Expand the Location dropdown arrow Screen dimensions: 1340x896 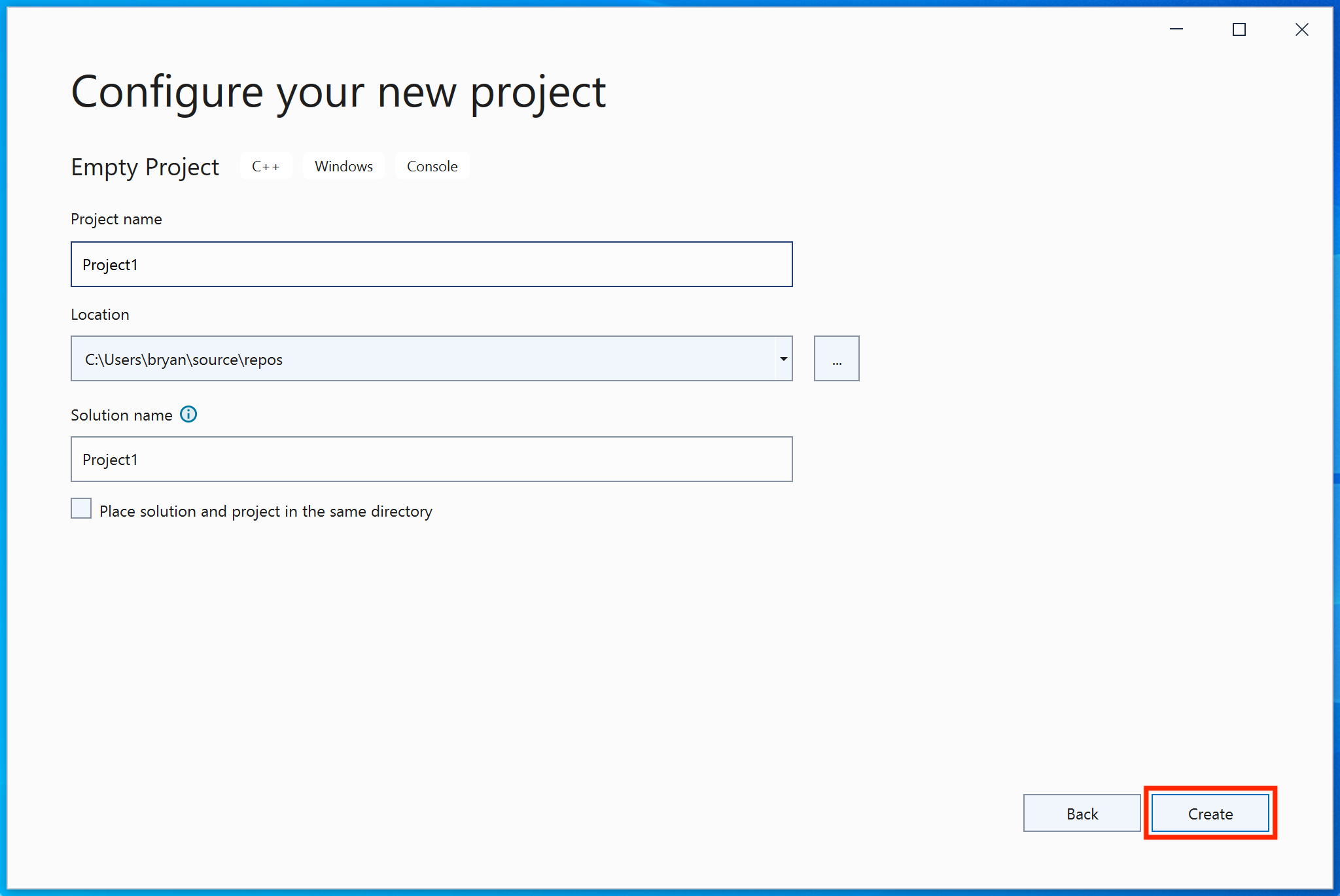point(783,359)
